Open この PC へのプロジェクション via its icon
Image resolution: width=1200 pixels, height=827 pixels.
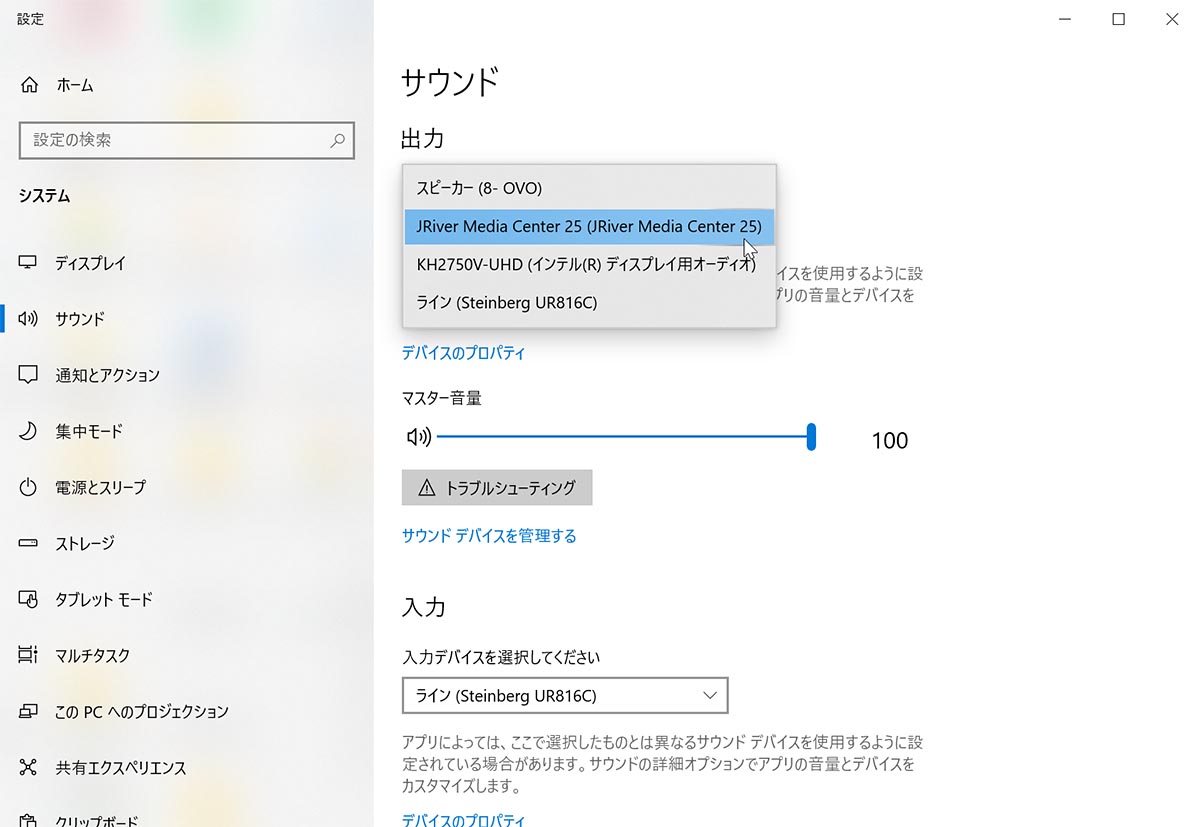click(29, 711)
